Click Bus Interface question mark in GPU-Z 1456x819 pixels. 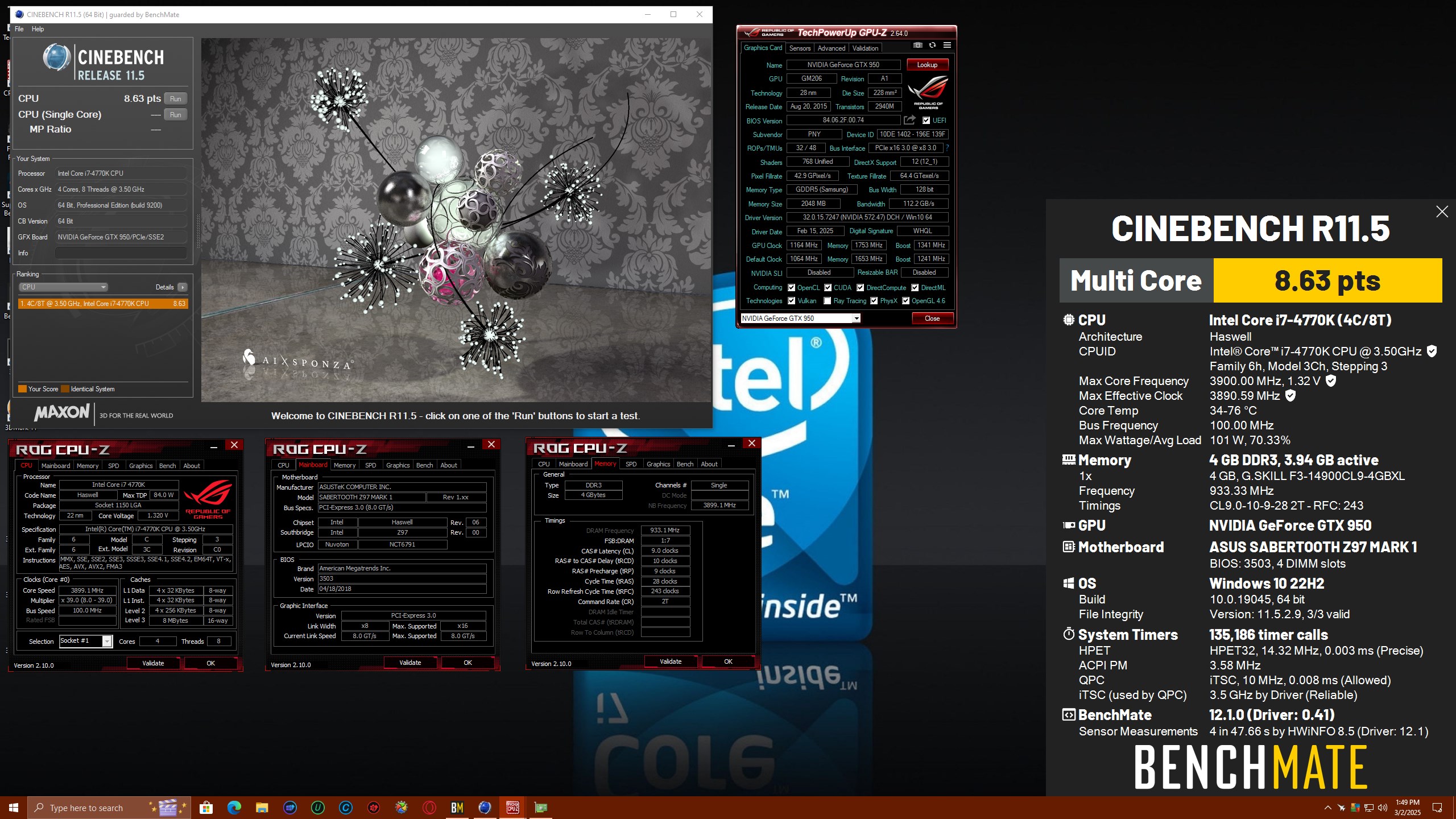click(x=947, y=148)
